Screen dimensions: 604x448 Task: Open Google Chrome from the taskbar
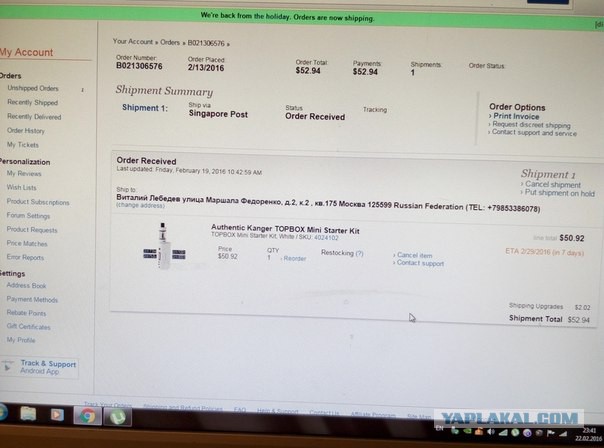coord(87,416)
